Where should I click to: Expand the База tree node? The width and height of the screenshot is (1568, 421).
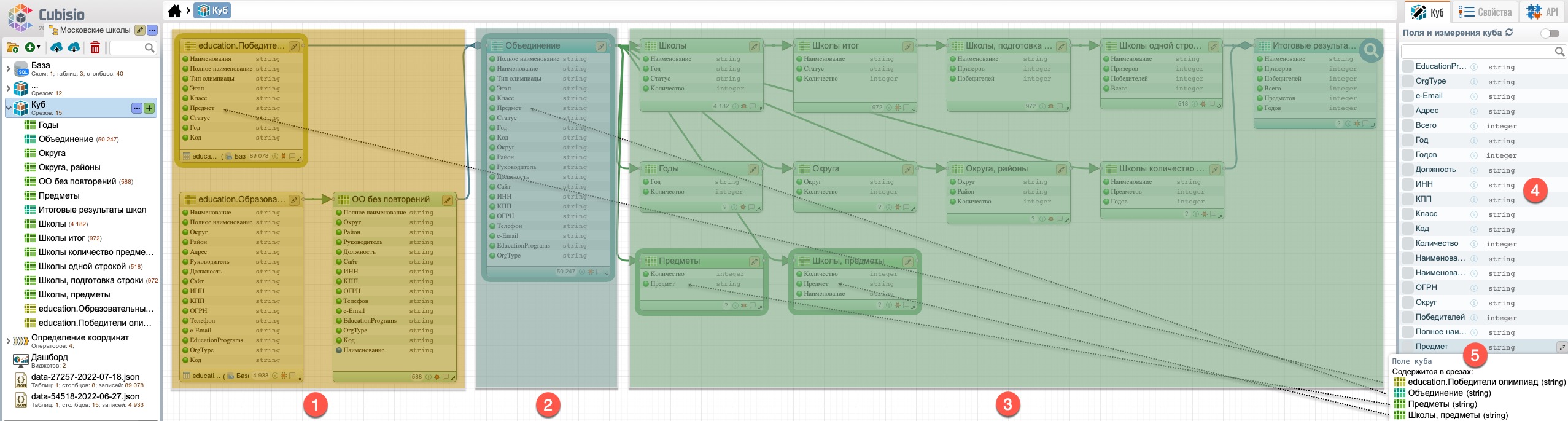(8, 69)
